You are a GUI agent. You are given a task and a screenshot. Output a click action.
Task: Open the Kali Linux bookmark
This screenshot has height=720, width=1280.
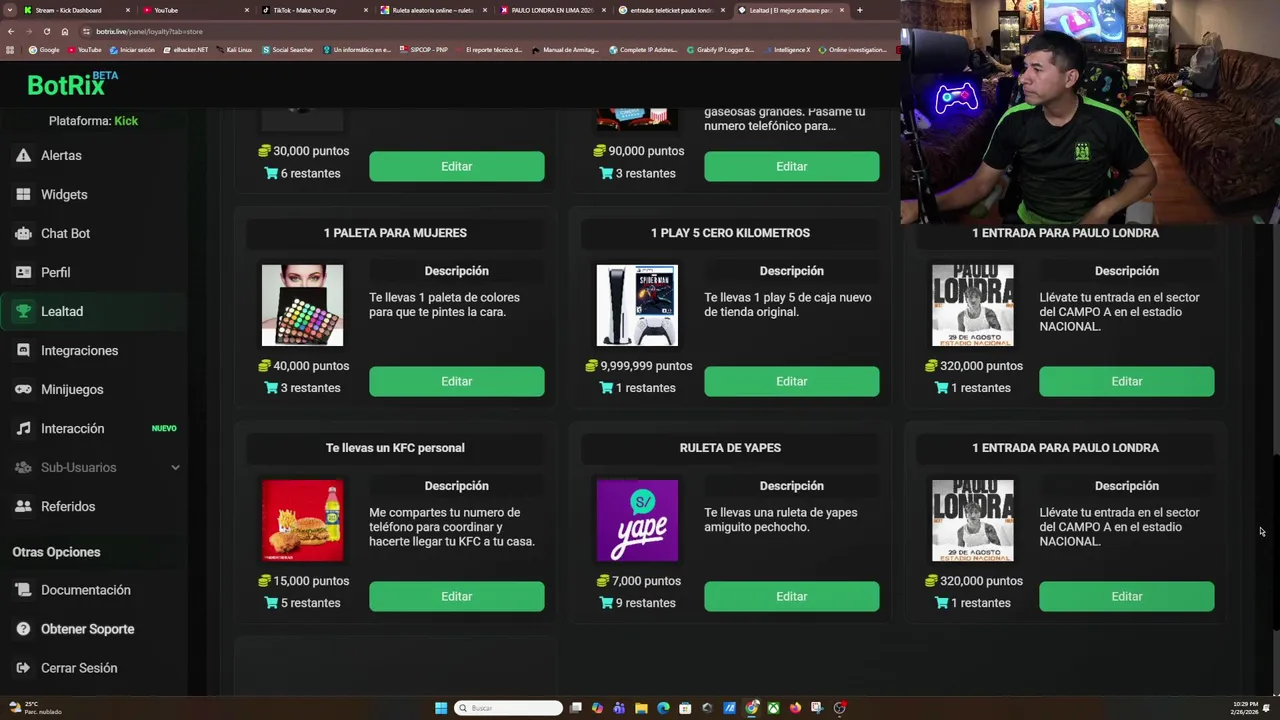(234, 49)
